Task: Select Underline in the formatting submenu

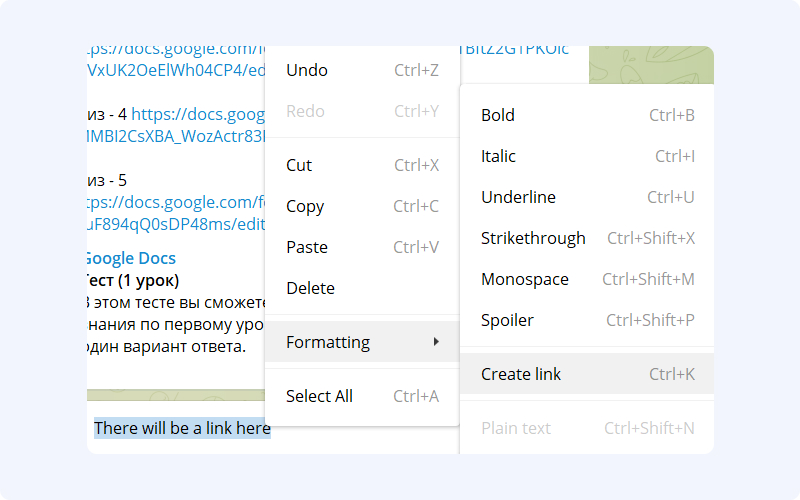Action: [587, 197]
